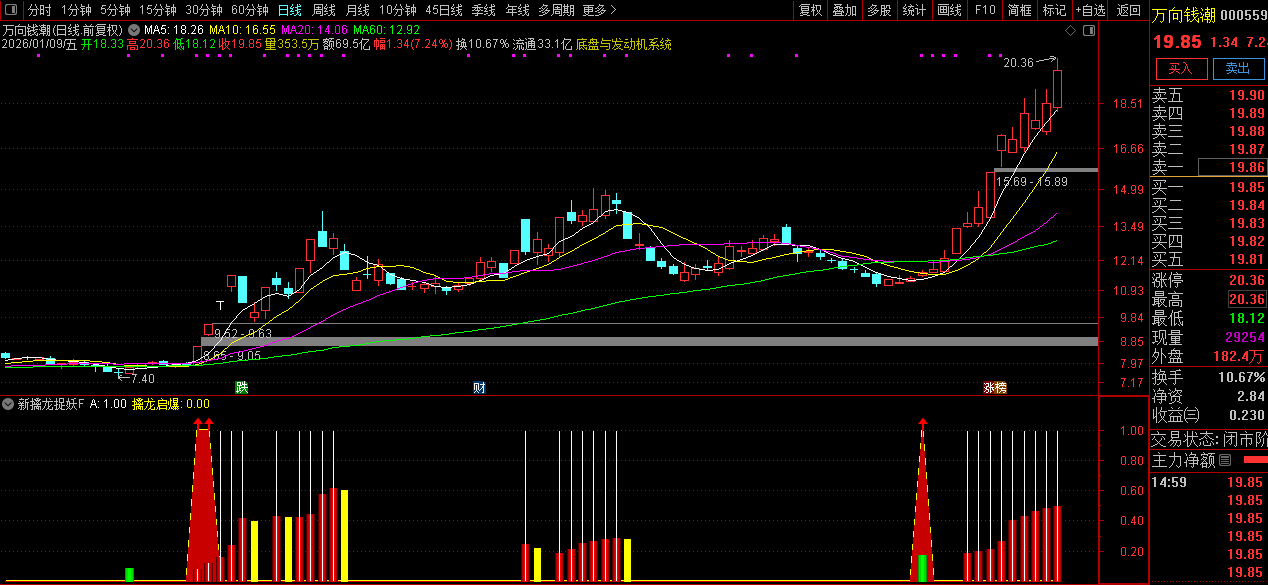Viewport: 1268px width, 585px height.
Task: Click the 最低 value 18.12
Action: click(x=1247, y=318)
